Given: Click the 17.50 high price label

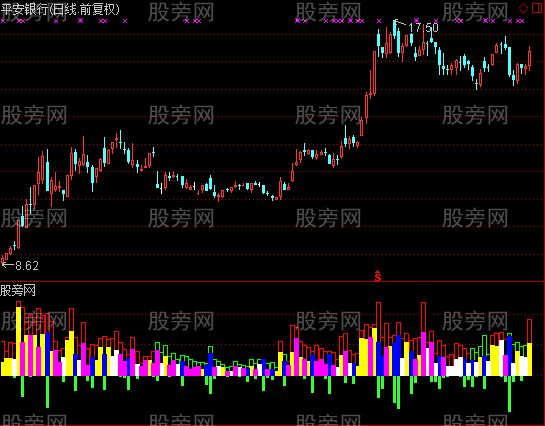Looking at the screenshot, I should click(x=423, y=28).
